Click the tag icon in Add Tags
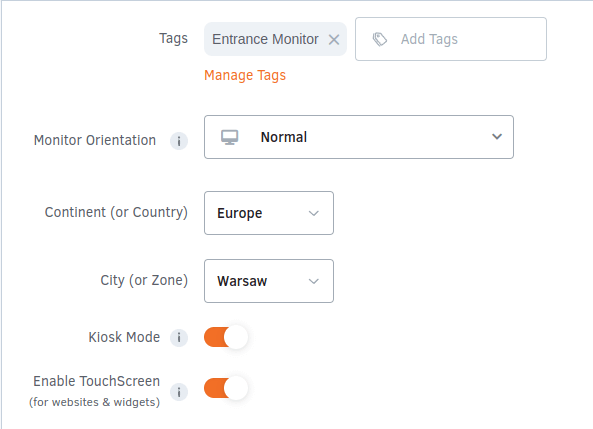The height and width of the screenshot is (429, 593). [x=380, y=39]
